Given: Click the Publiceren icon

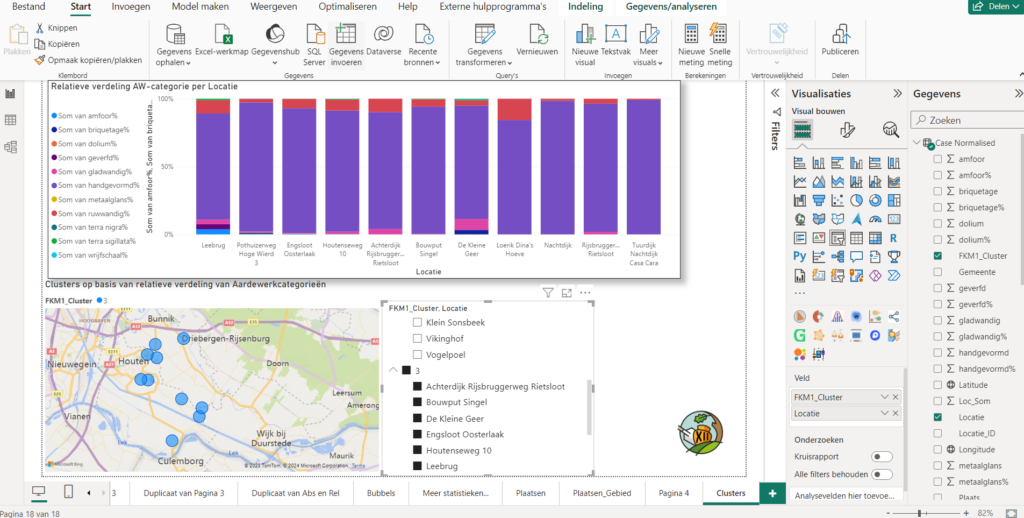Looking at the screenshot, I should coord(840,36).
